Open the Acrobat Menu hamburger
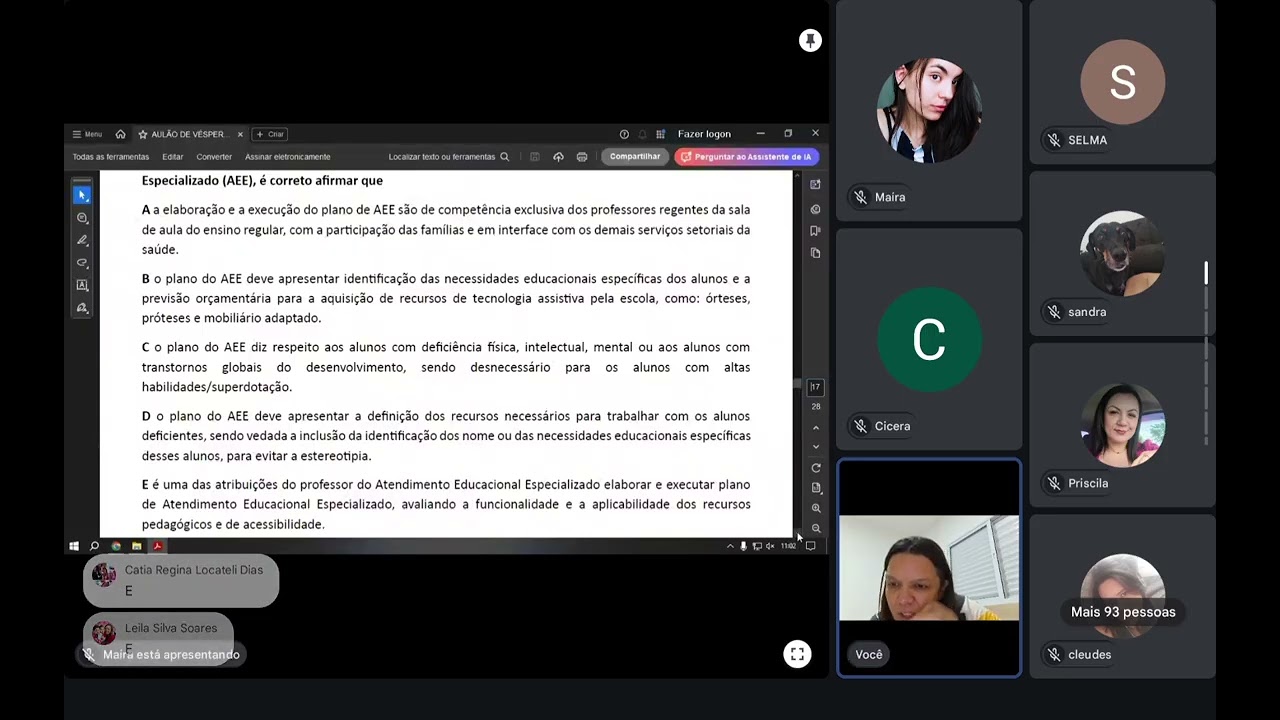This screenshot has height=720, width=1280. 87,134
